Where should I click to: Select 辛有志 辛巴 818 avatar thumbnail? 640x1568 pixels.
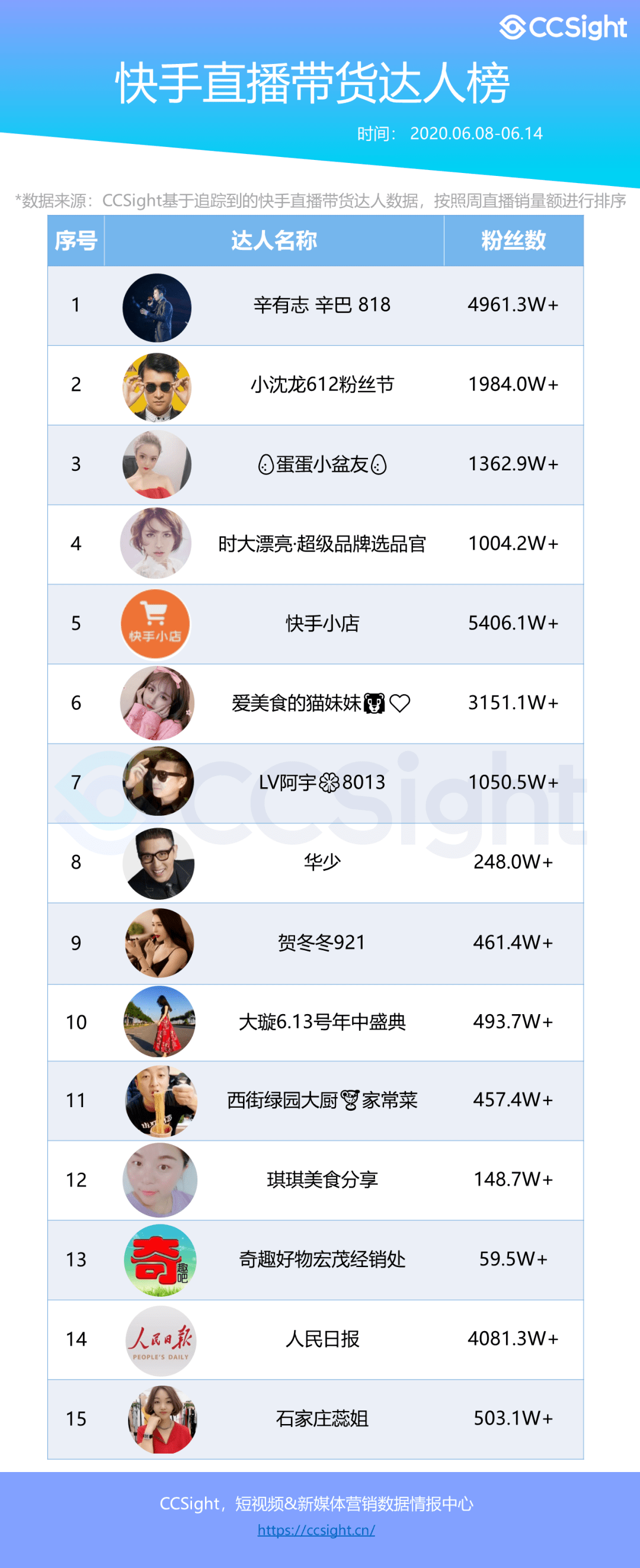156,307
